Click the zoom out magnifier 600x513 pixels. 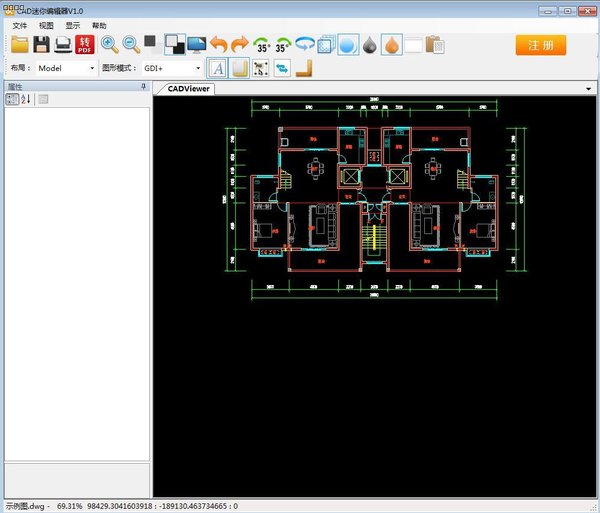pyautogui.click(x=131, y=44)
